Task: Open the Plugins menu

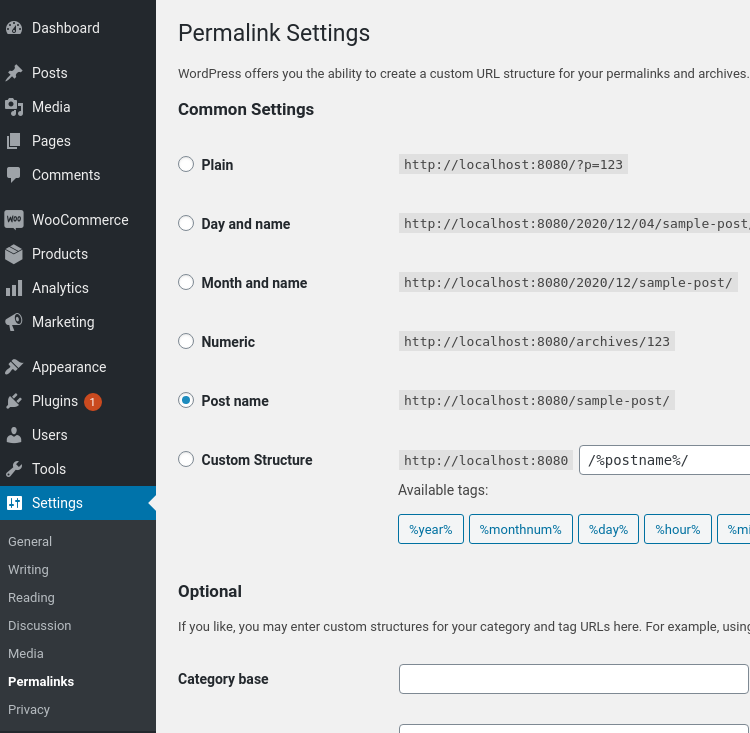Action: (x=78, y=401)
